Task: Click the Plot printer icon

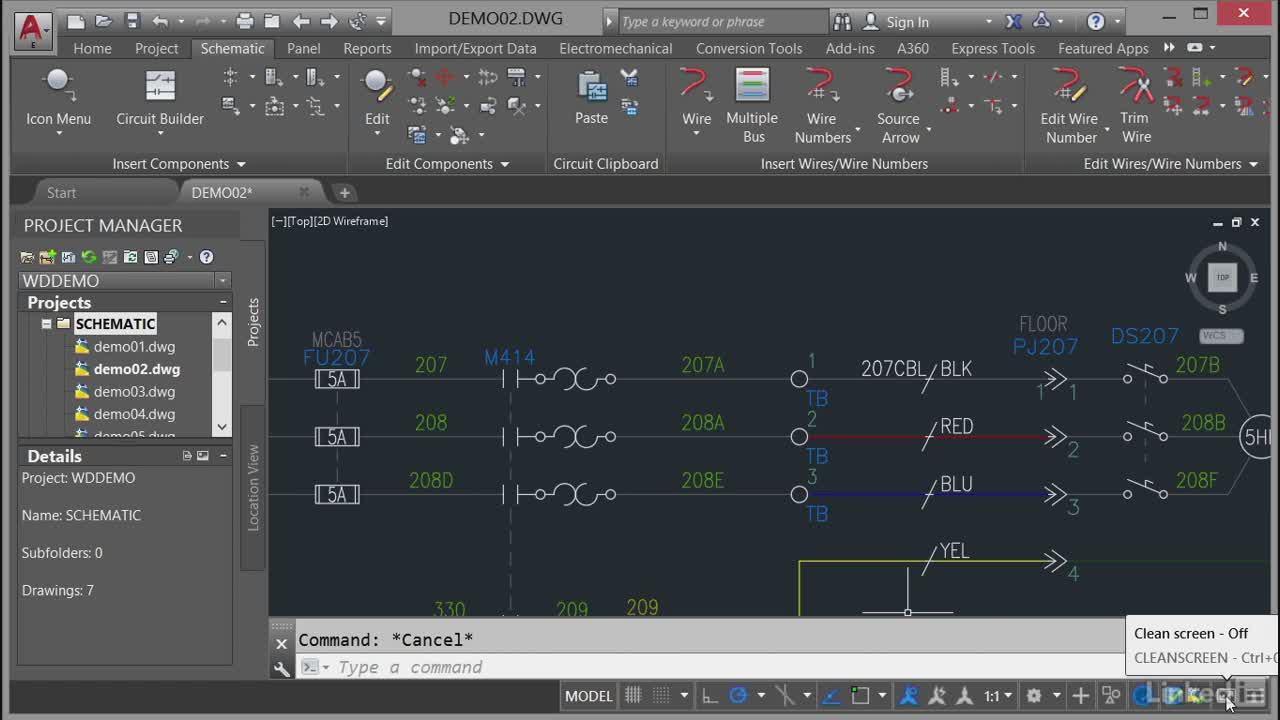Action: (245, 21)
